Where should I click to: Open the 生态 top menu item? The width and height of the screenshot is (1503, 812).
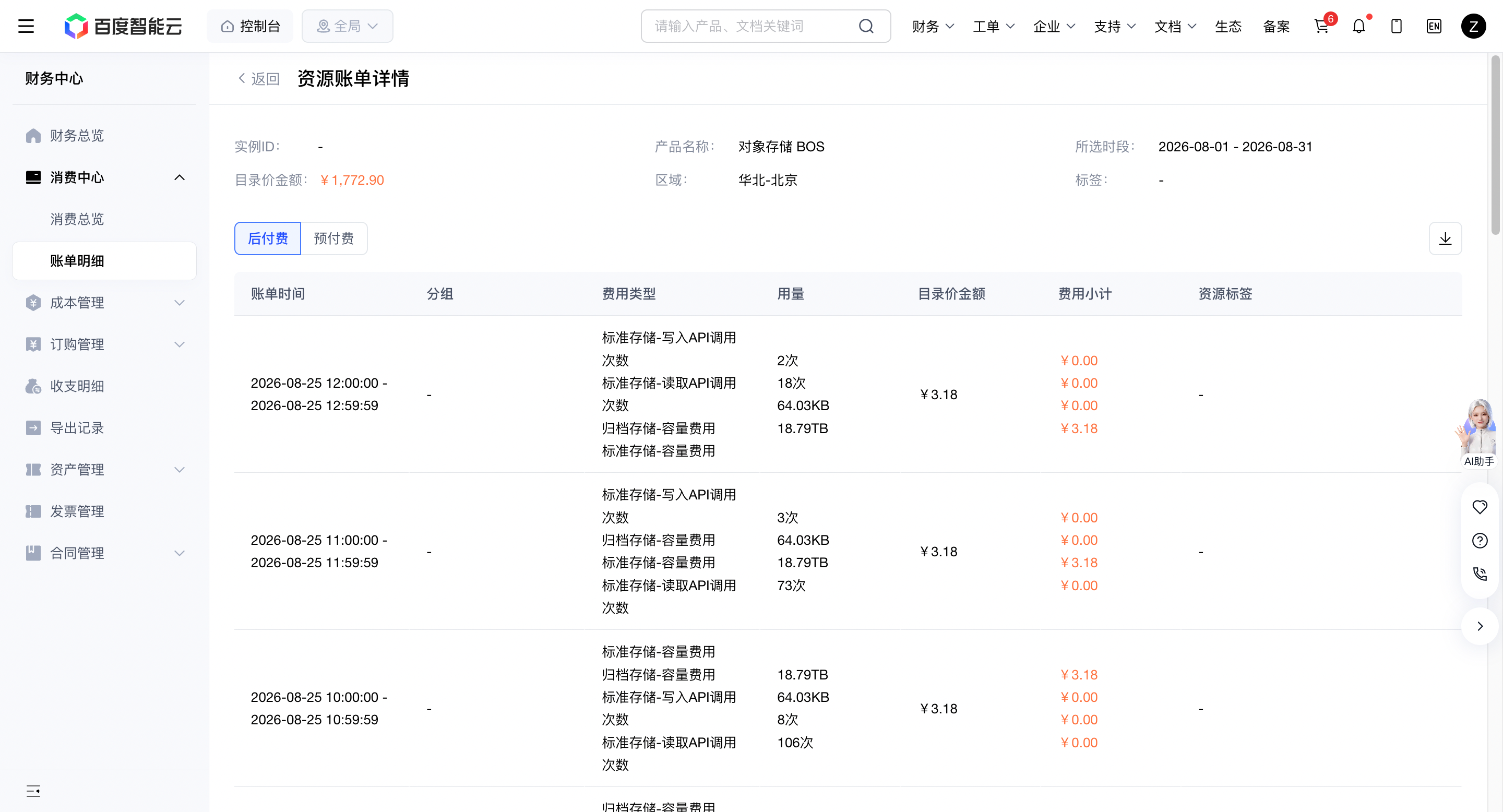click(1228, 26)
